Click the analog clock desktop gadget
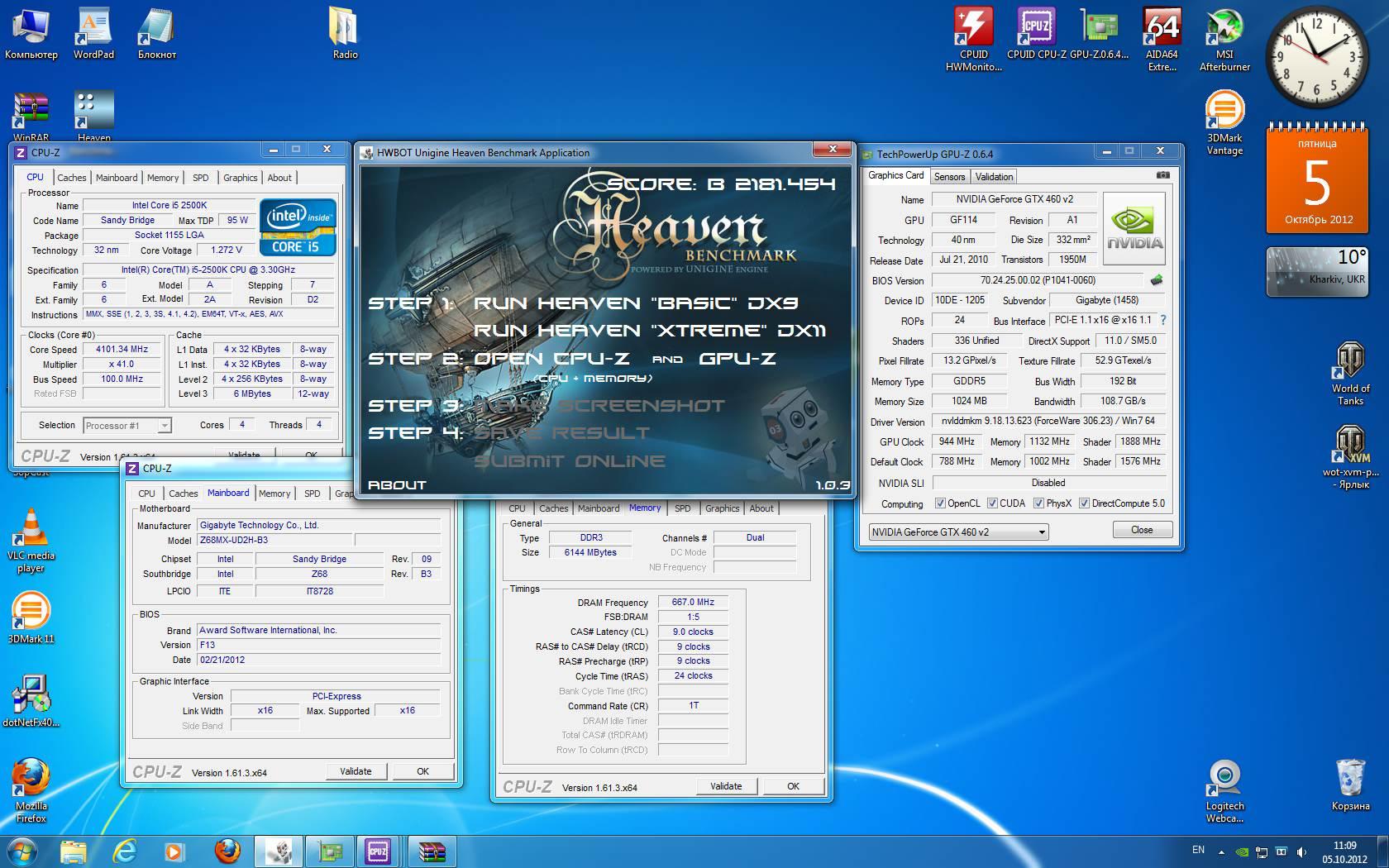 [1317, 55]
